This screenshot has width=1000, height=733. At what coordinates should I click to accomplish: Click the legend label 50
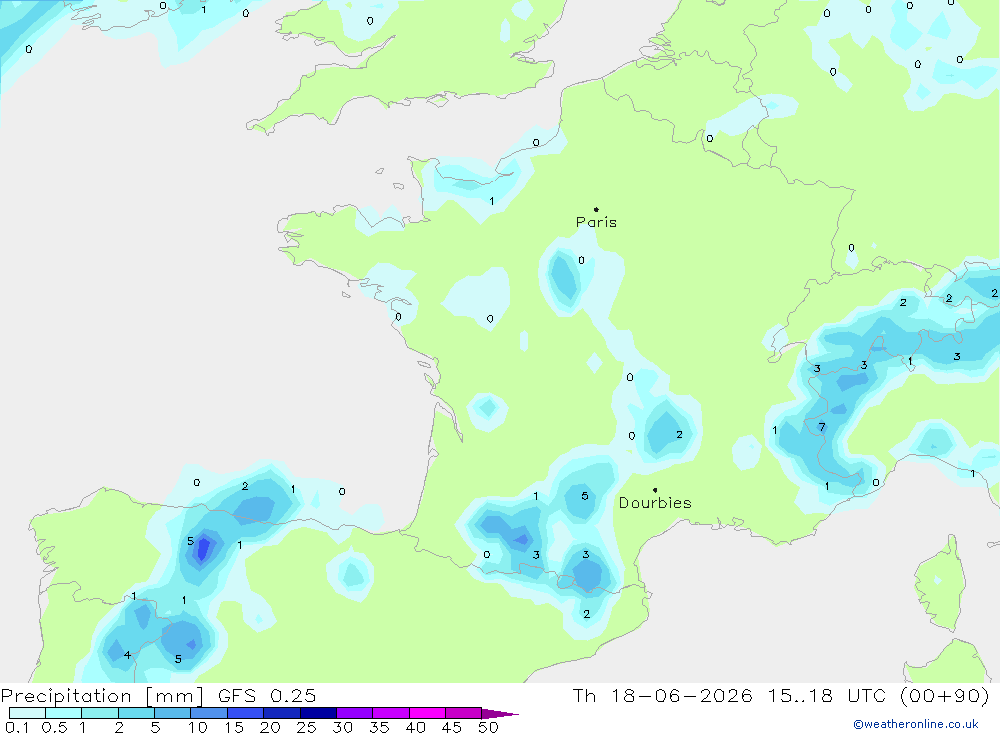(488, 727)
